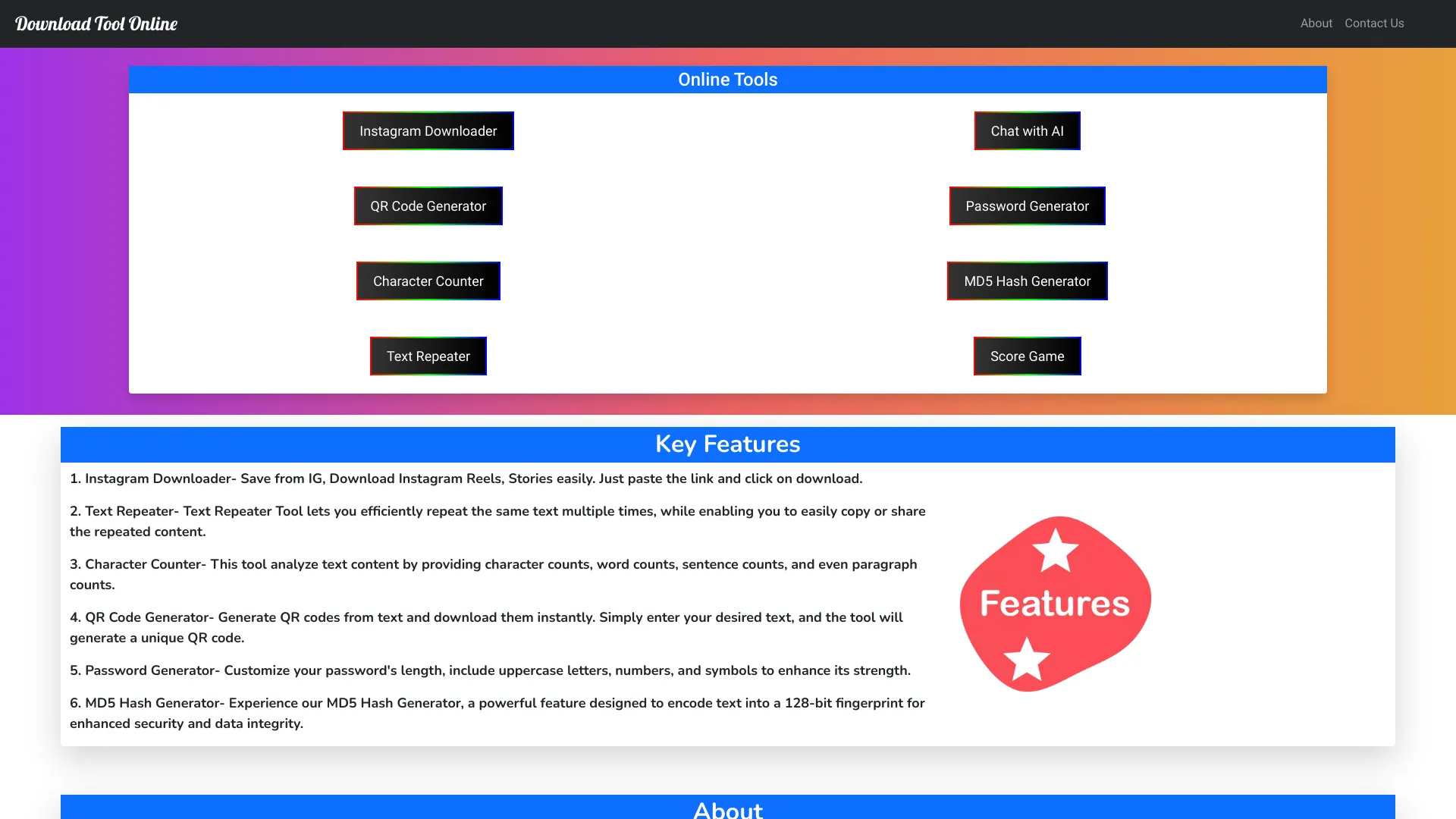Open the Instagram Downloader tool

click(428, 131)
